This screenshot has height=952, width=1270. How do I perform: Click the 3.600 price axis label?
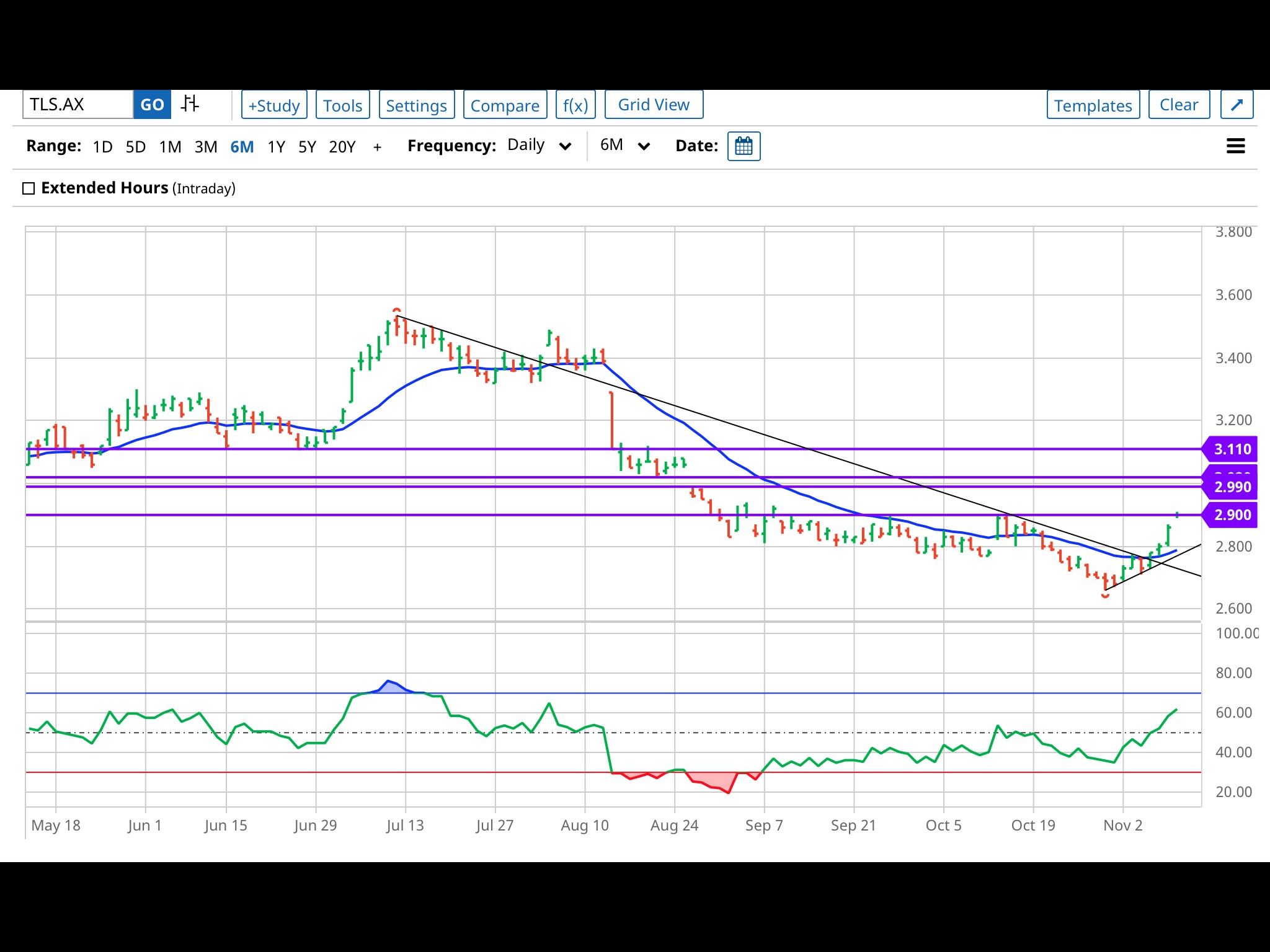(1233, 295)
